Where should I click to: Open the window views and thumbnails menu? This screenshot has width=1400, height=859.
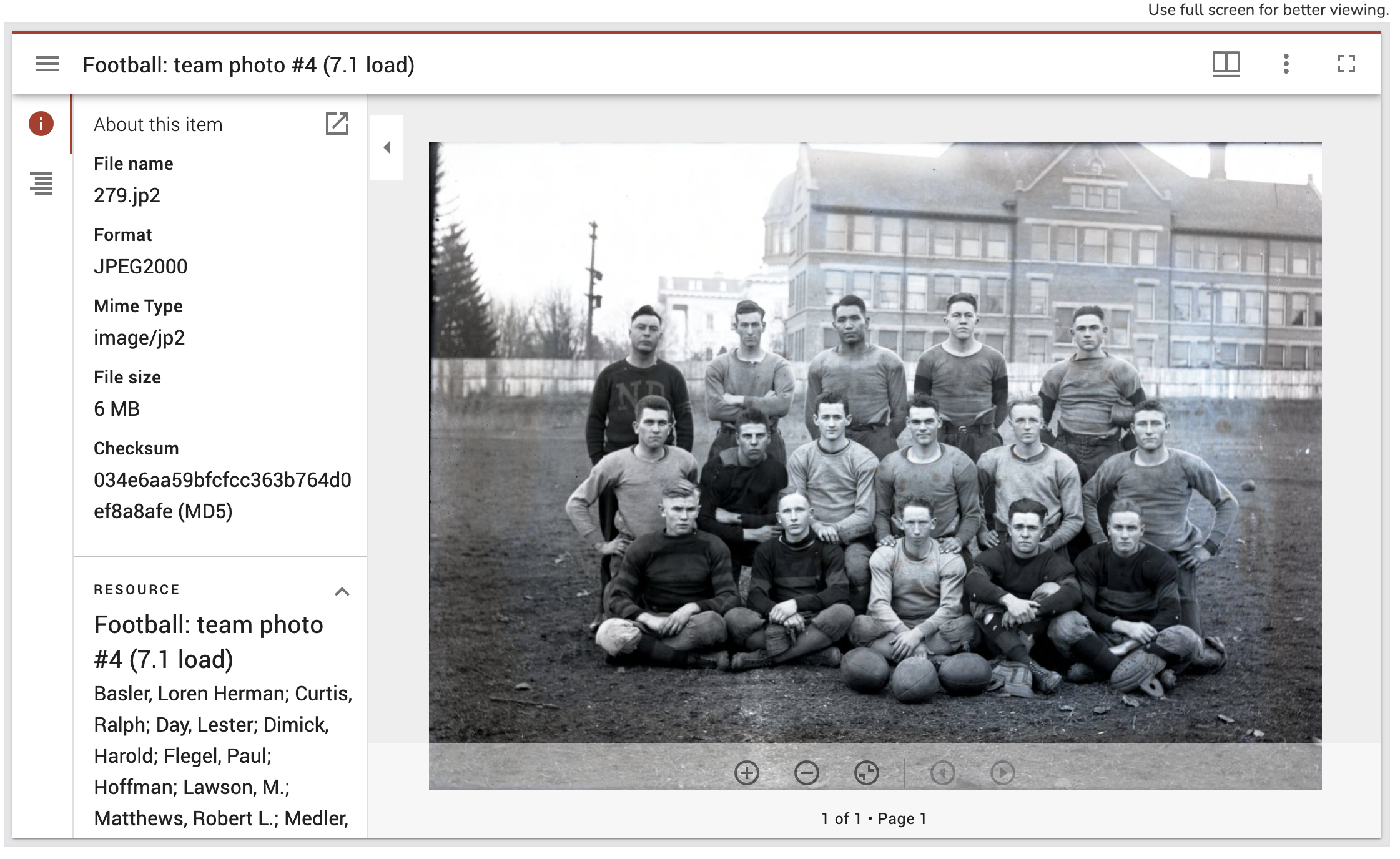tap(1226, 64)
